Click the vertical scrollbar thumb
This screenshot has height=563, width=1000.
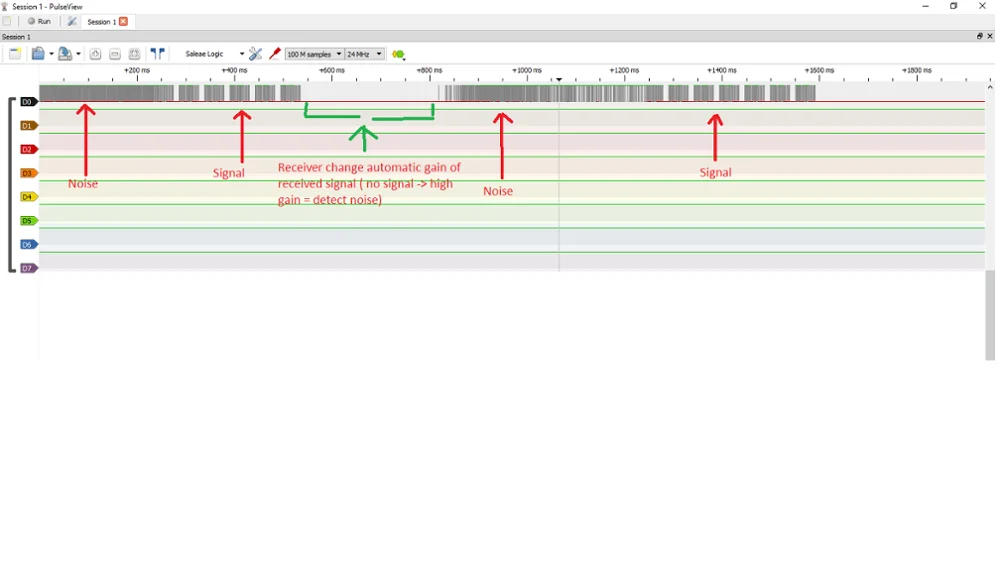click(x=990, y=315)
